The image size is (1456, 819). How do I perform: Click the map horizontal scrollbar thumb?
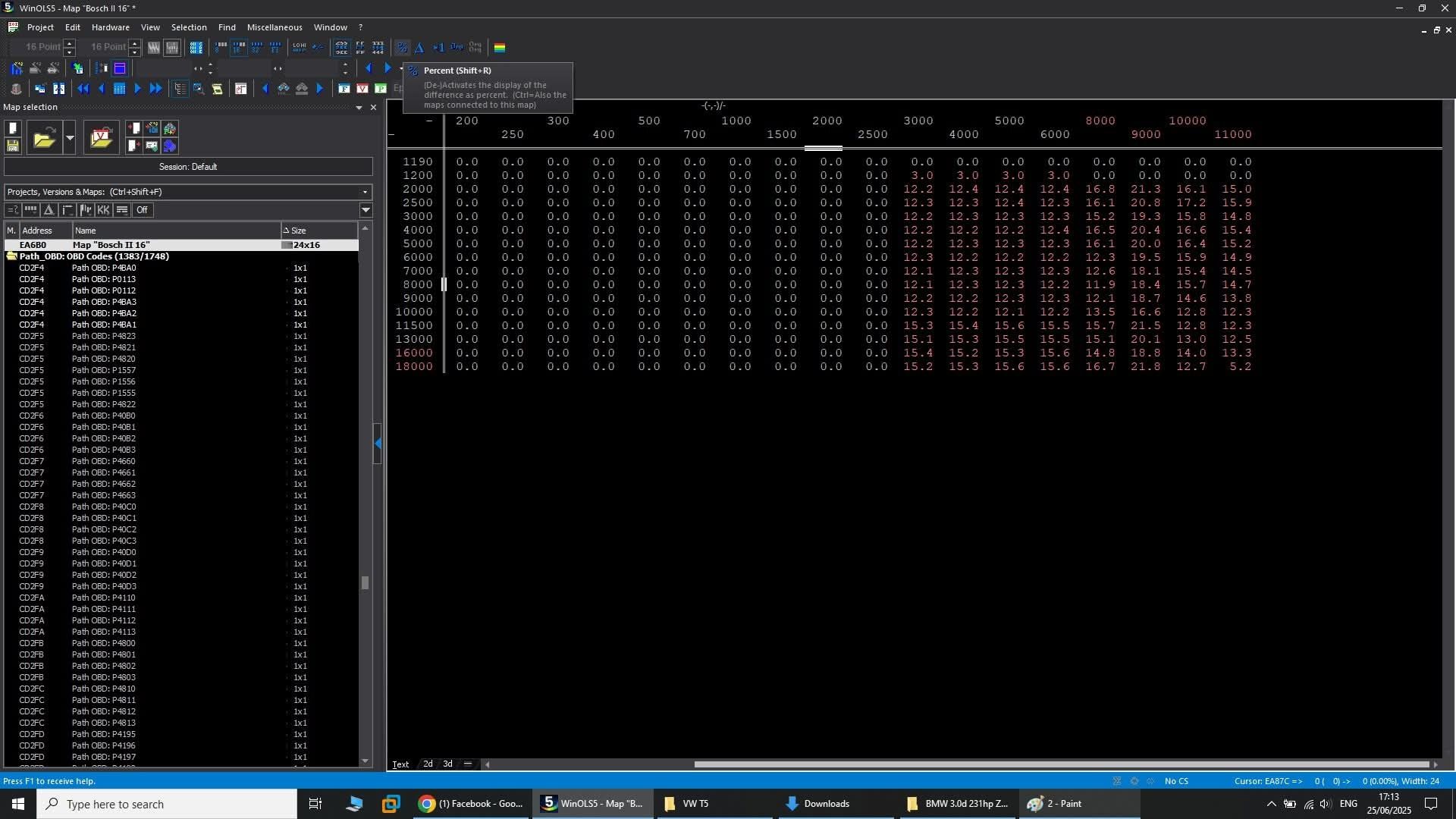pos(1062,764)
